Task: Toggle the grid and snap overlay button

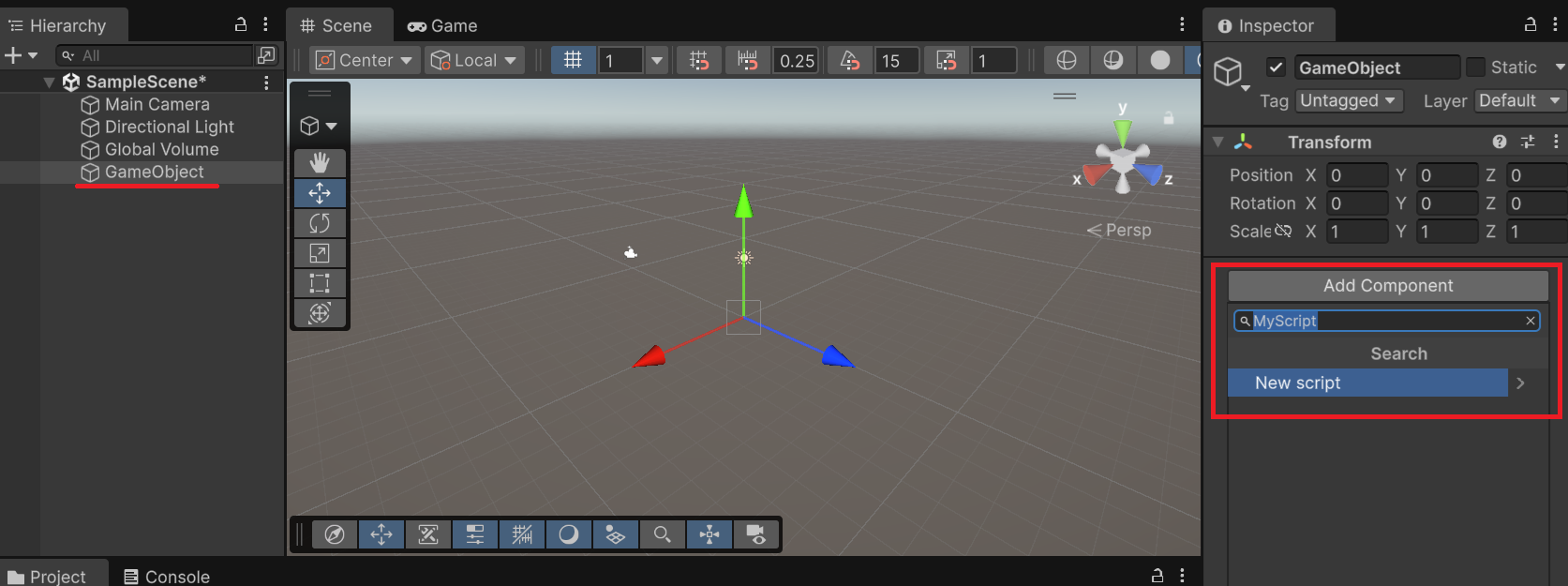Action: 522,534
